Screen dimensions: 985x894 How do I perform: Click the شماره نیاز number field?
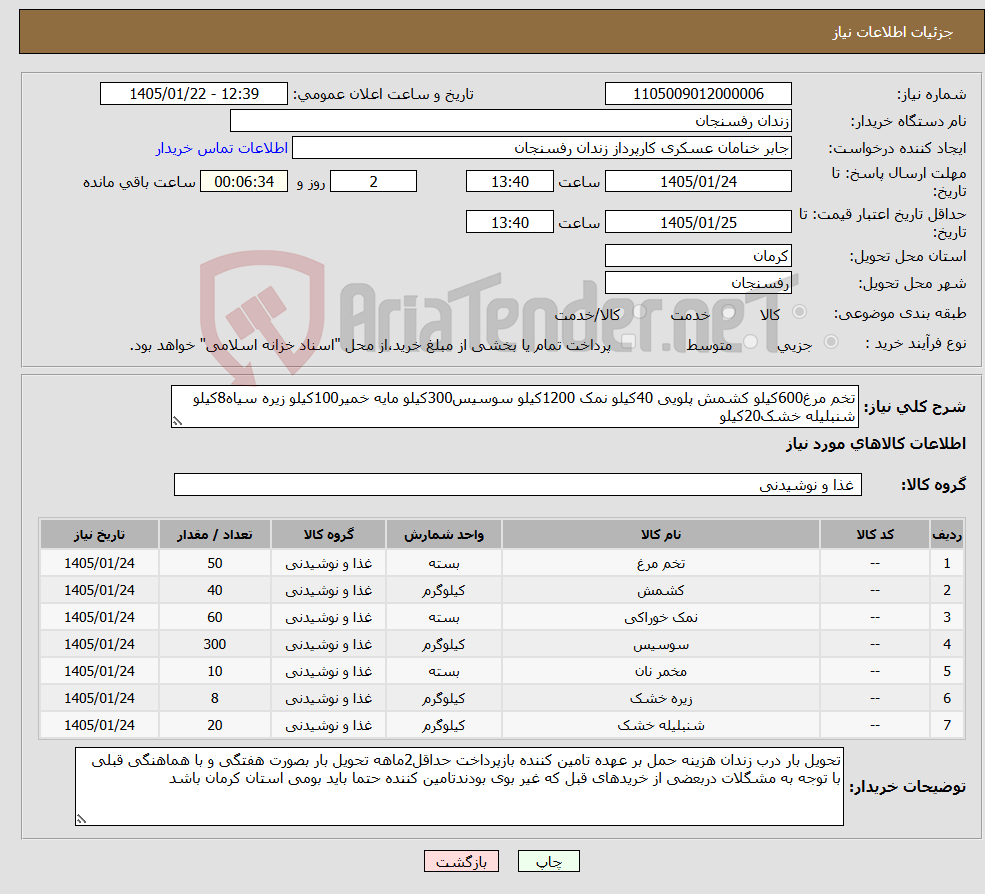[x=698, y=94]
